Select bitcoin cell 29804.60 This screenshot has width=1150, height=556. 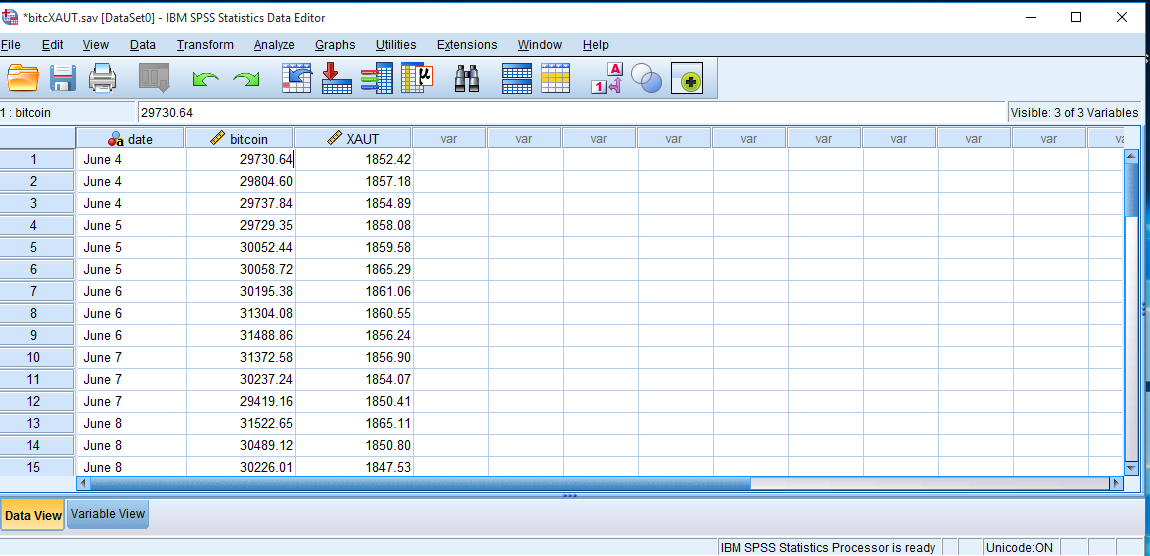point(241,181)
